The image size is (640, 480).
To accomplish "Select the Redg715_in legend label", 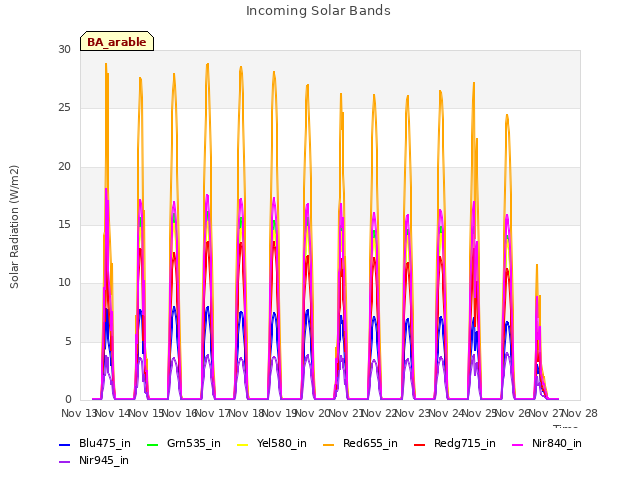I will 465,444.
